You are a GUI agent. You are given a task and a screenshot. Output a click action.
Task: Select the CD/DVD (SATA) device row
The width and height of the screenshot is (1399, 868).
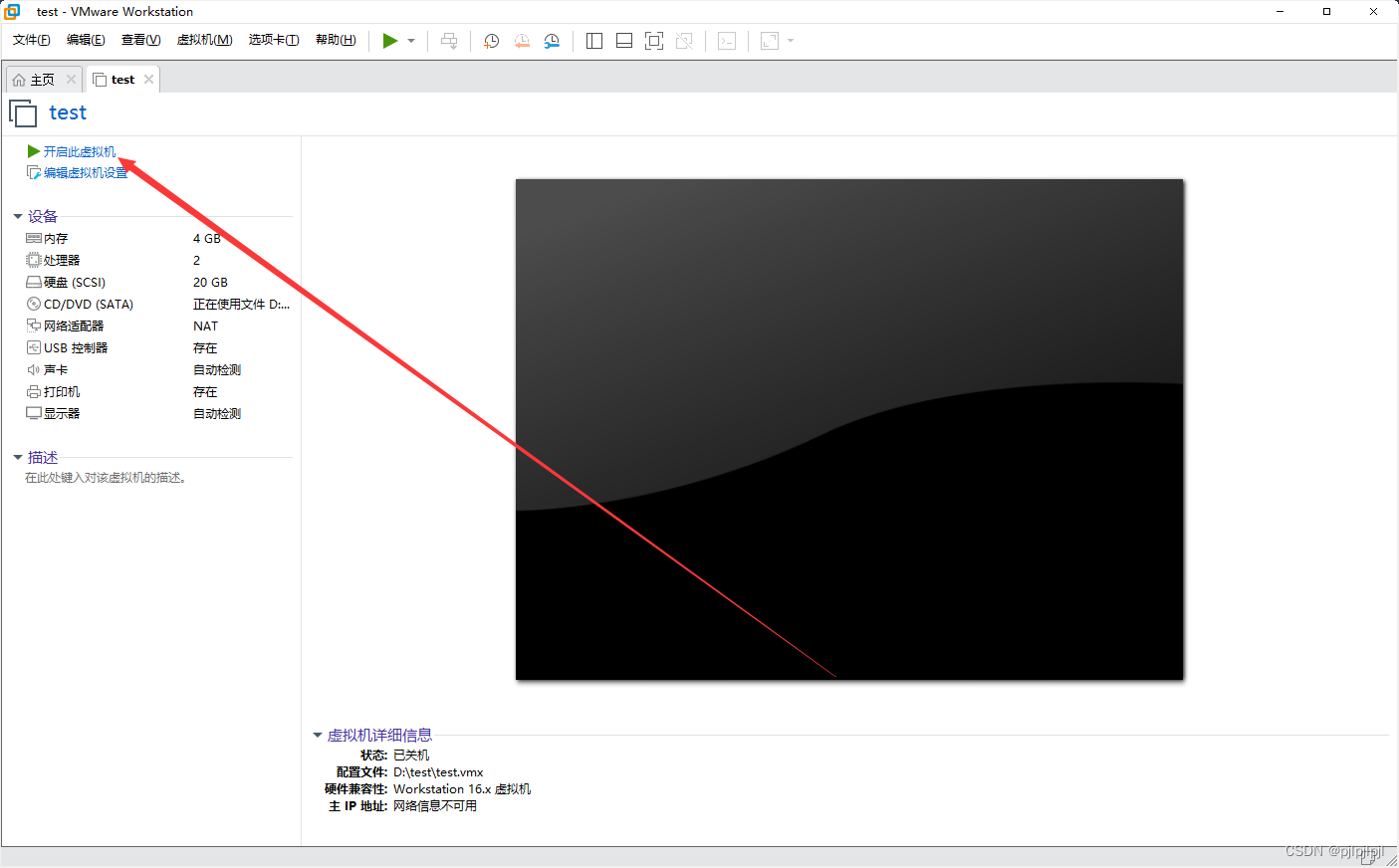157,305
